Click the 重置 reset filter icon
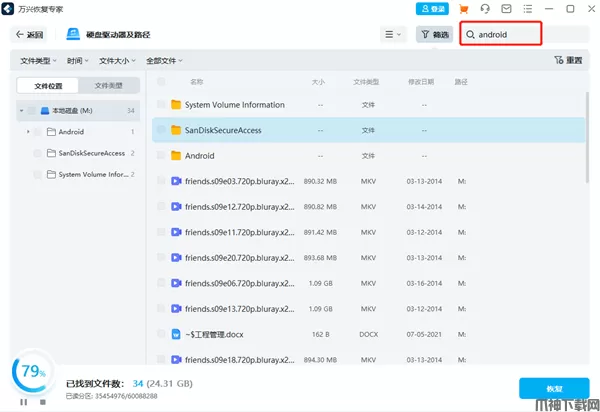Image resolution: width=600 pixels, height=412 pixels. click(x=567, y=60)
